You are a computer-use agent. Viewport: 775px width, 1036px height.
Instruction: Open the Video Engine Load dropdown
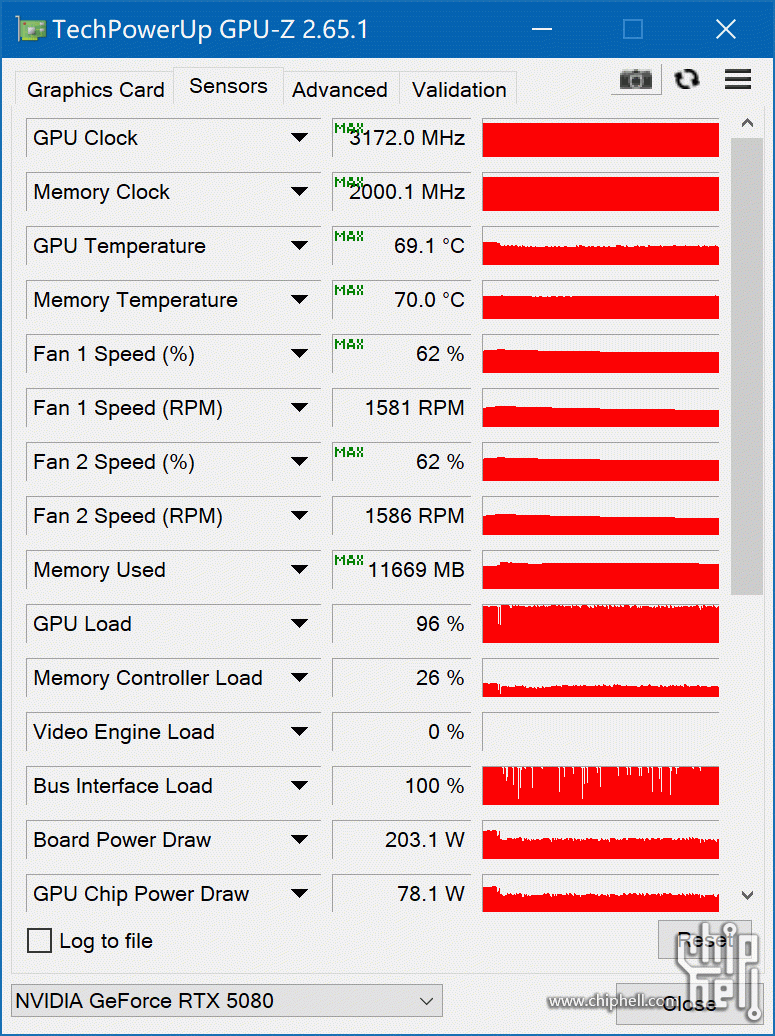pos(299,731)
